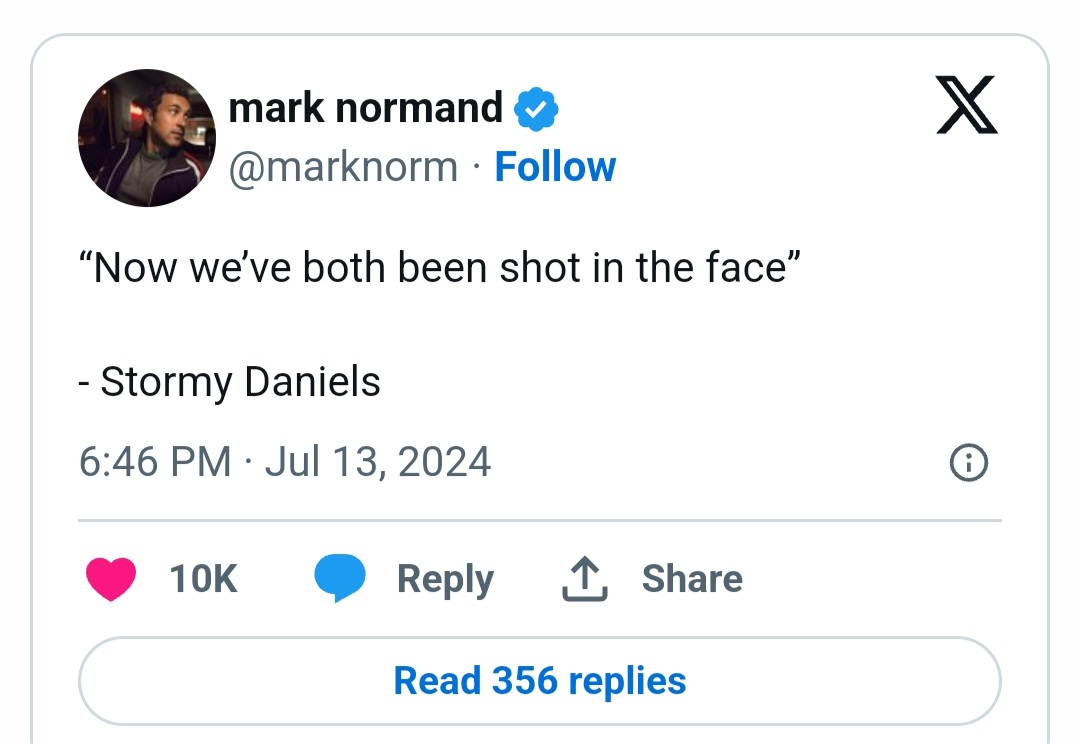Open the Read 356 replies button
This screenshot has width=1080, height=744.
539,681
